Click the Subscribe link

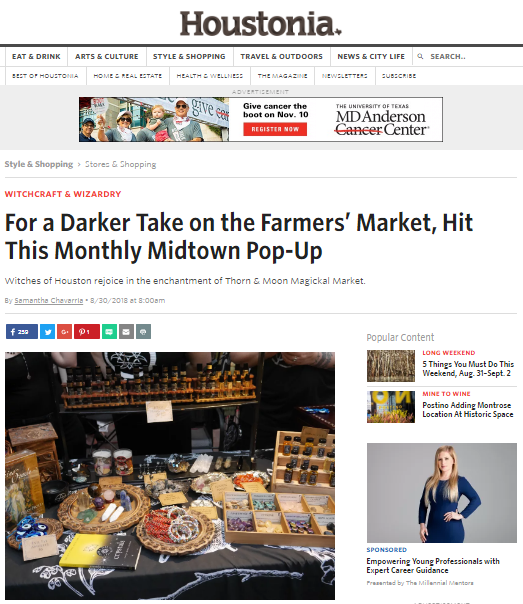(x=399, y=76)
